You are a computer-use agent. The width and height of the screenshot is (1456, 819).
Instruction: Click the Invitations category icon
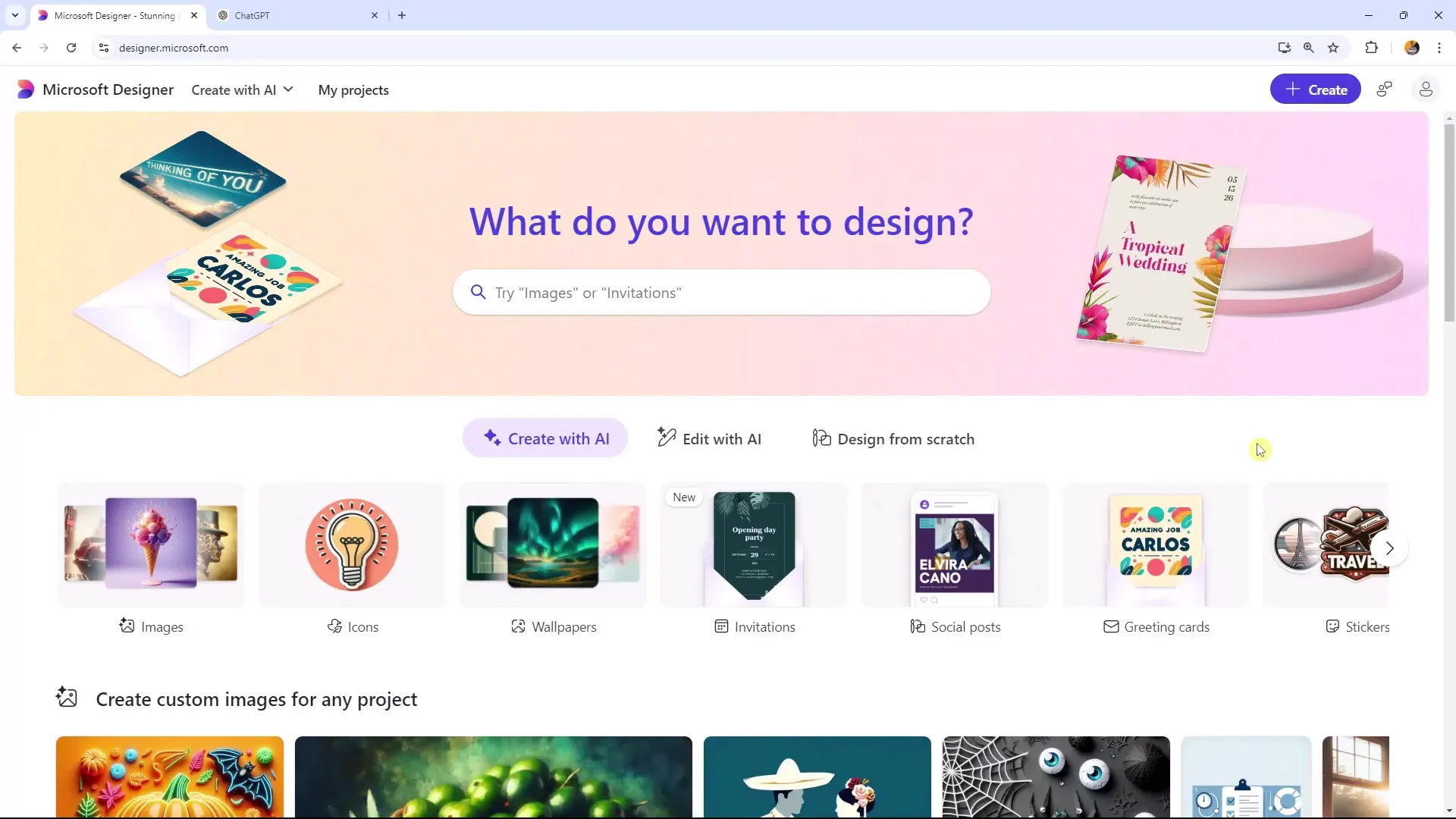(720, 626)
